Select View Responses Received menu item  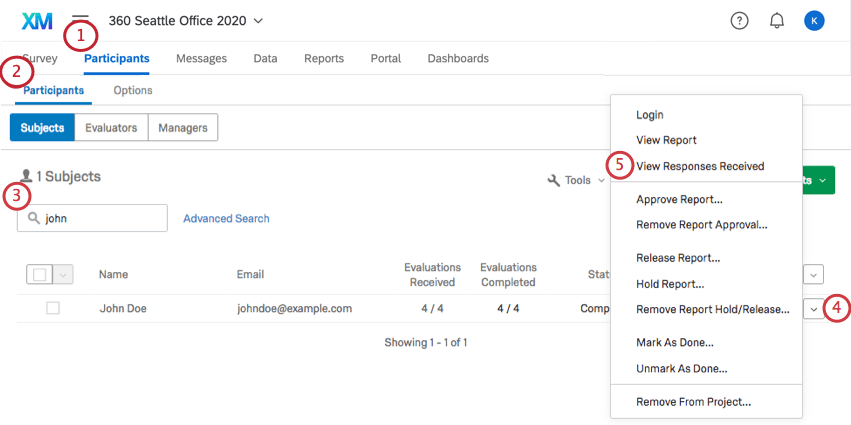tap(700, 166)
